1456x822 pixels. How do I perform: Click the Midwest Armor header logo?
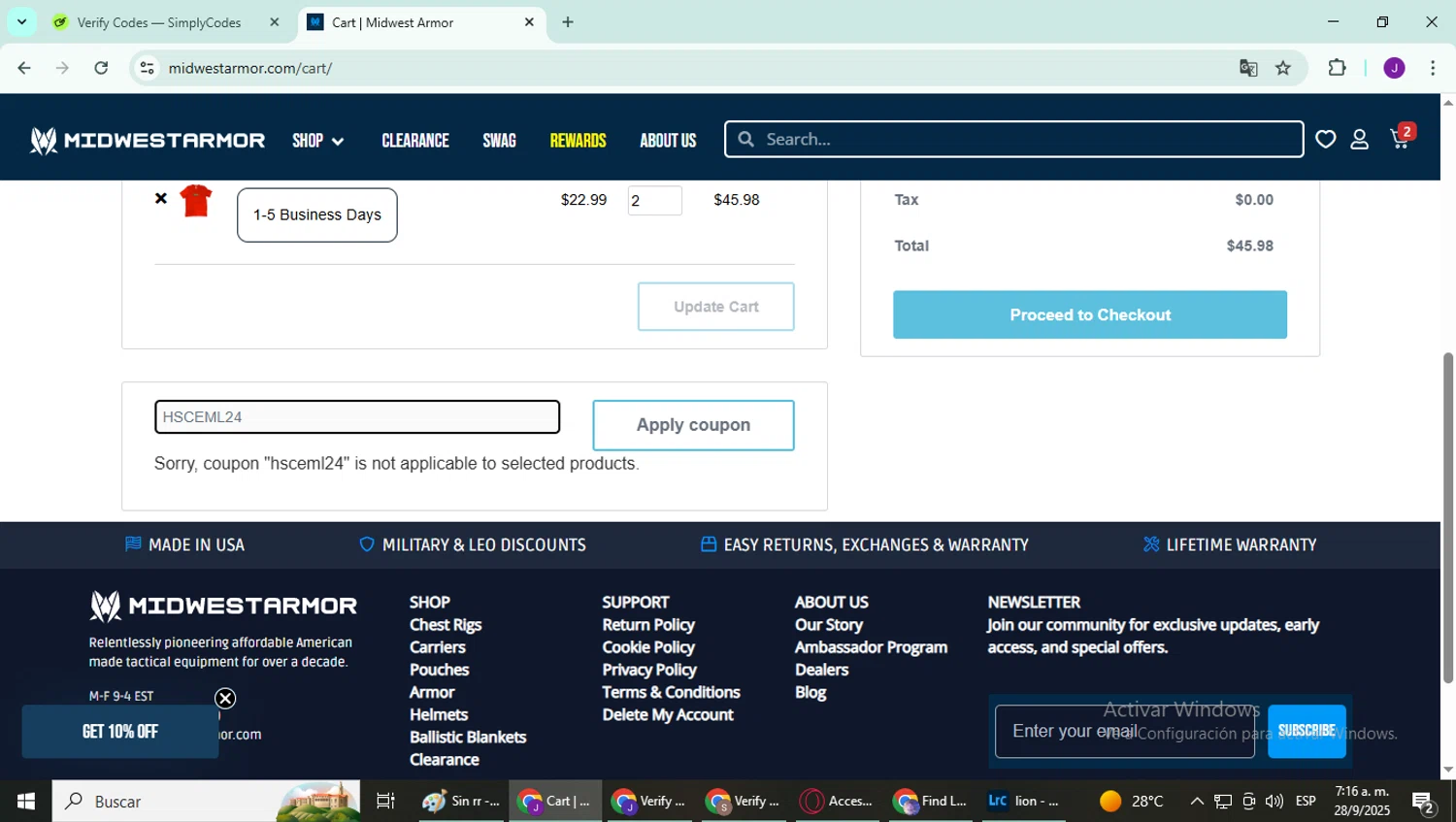pos(148,141)
